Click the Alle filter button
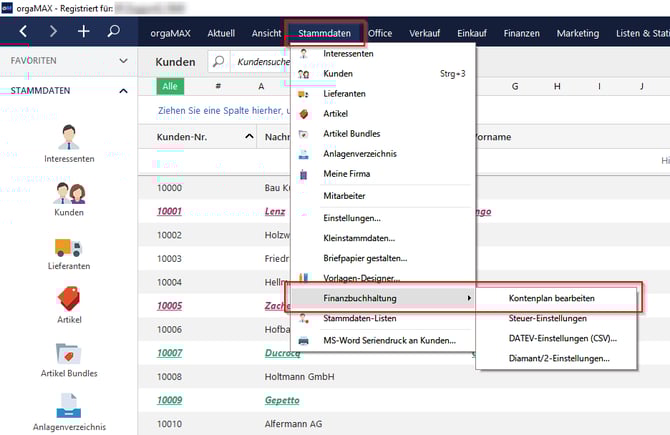670x435 pixels. [x=171, y=86]
